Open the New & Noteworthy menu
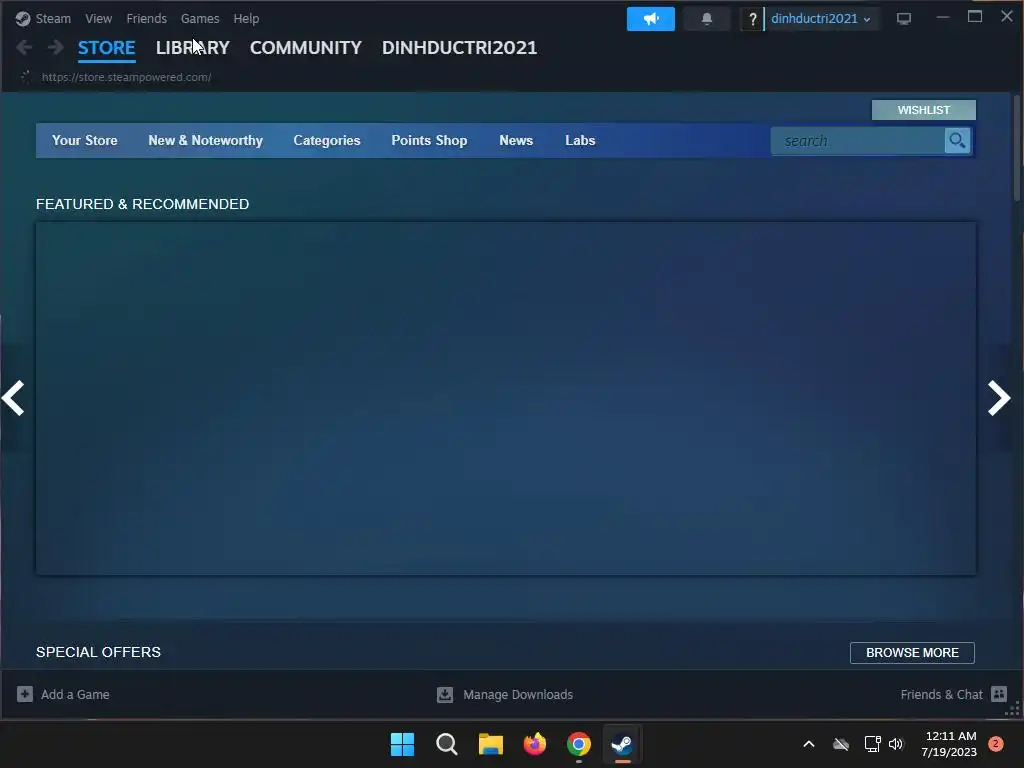This screenshot has width=1024, height=768. [x=206, y=140]
